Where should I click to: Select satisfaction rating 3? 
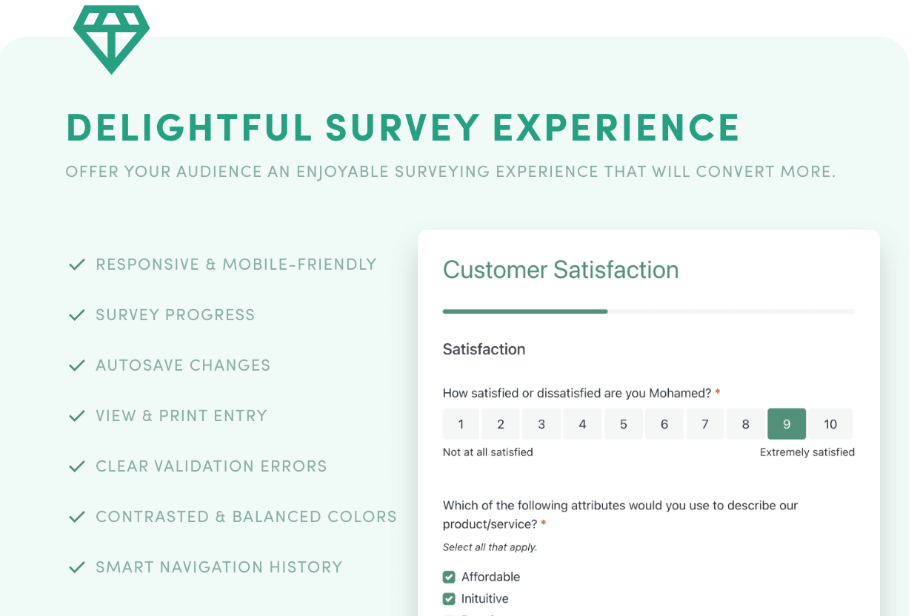pos(542,424)
